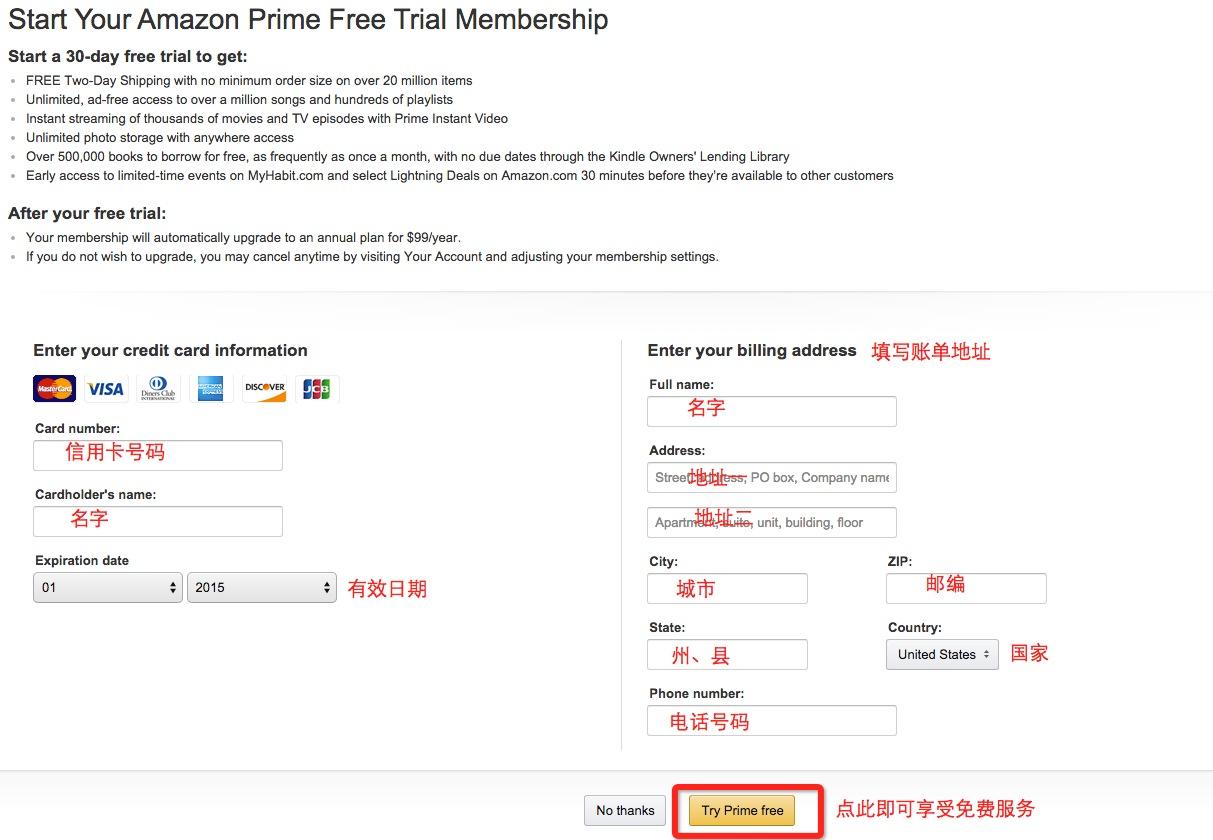Click the No thanks button
The width and height of the screenshot is (1213, 840).
(x=625, y=811)
